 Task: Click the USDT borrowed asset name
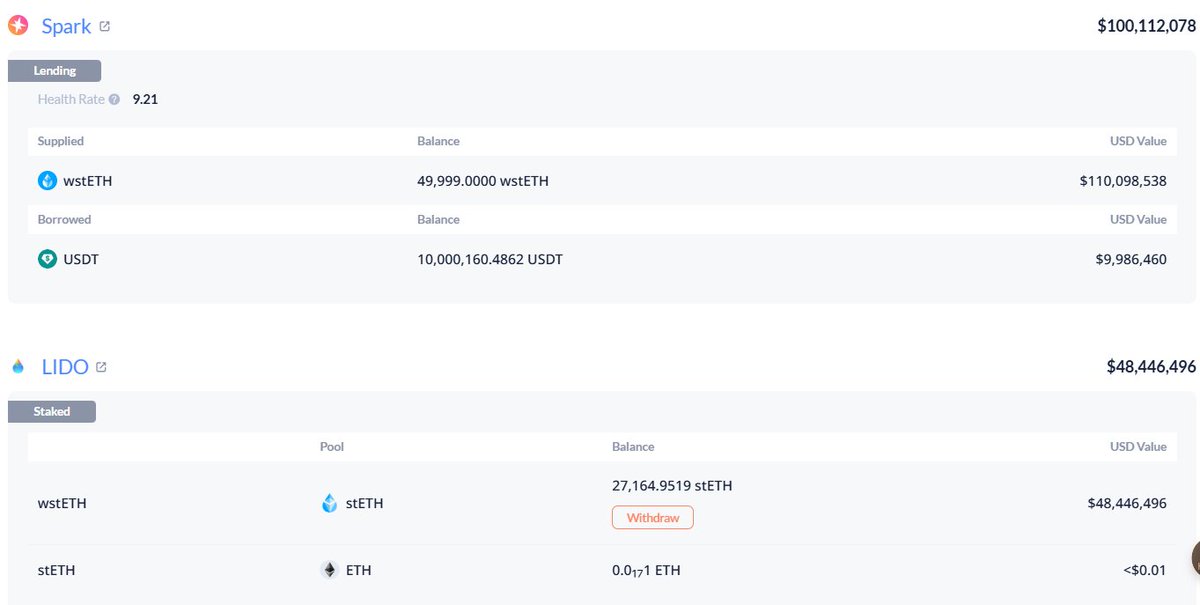point(81,259)
